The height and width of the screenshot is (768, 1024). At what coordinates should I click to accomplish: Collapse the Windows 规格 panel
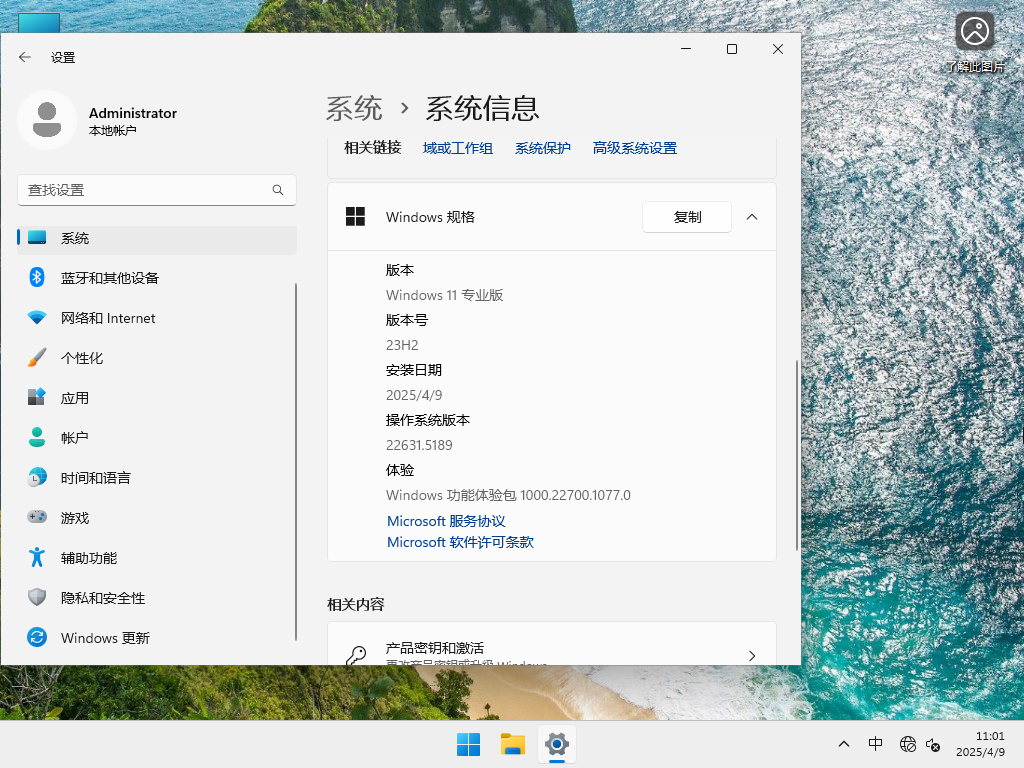point(752,216)
